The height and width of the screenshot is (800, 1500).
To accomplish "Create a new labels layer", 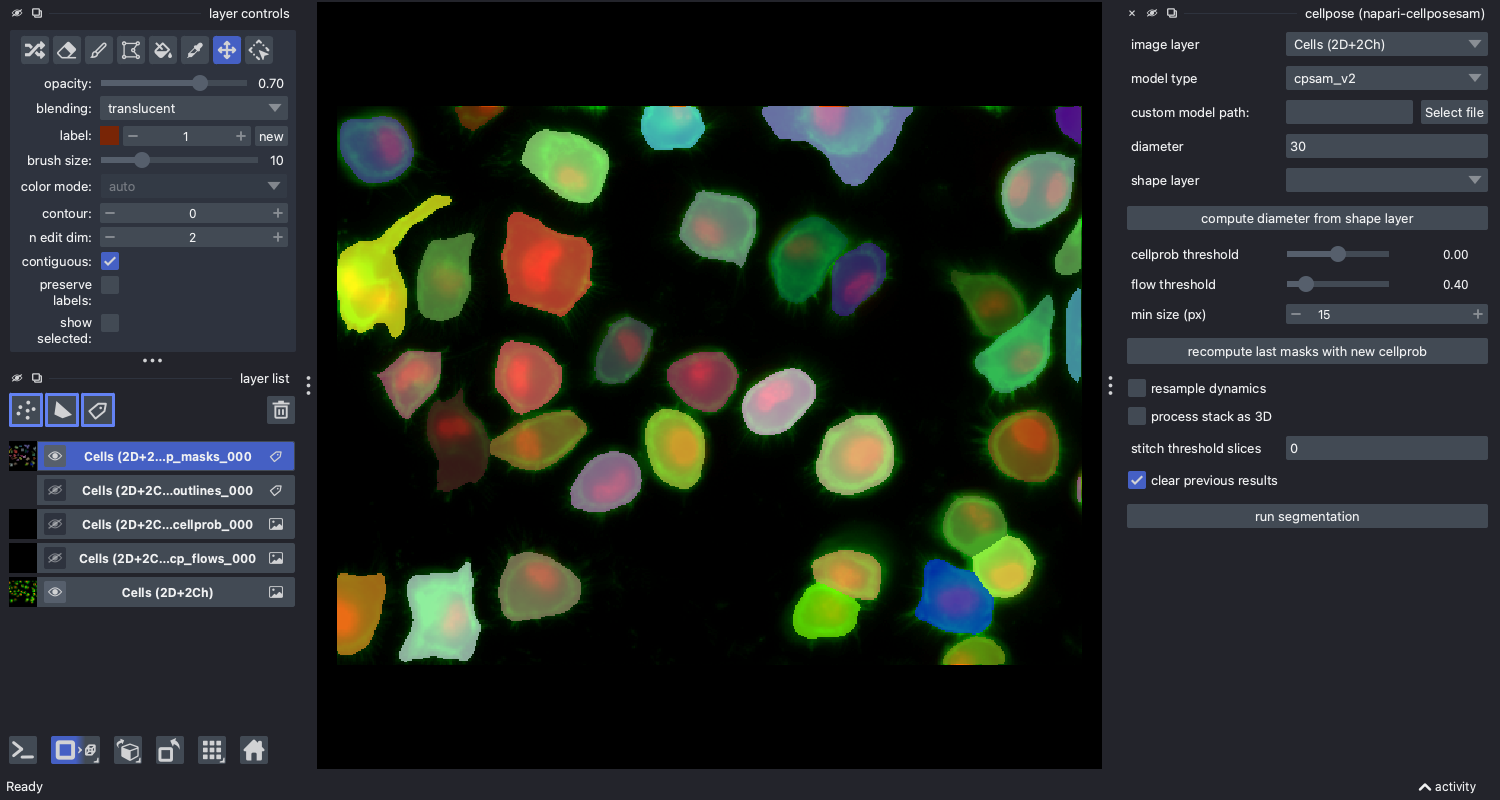I will click(97, 410).
